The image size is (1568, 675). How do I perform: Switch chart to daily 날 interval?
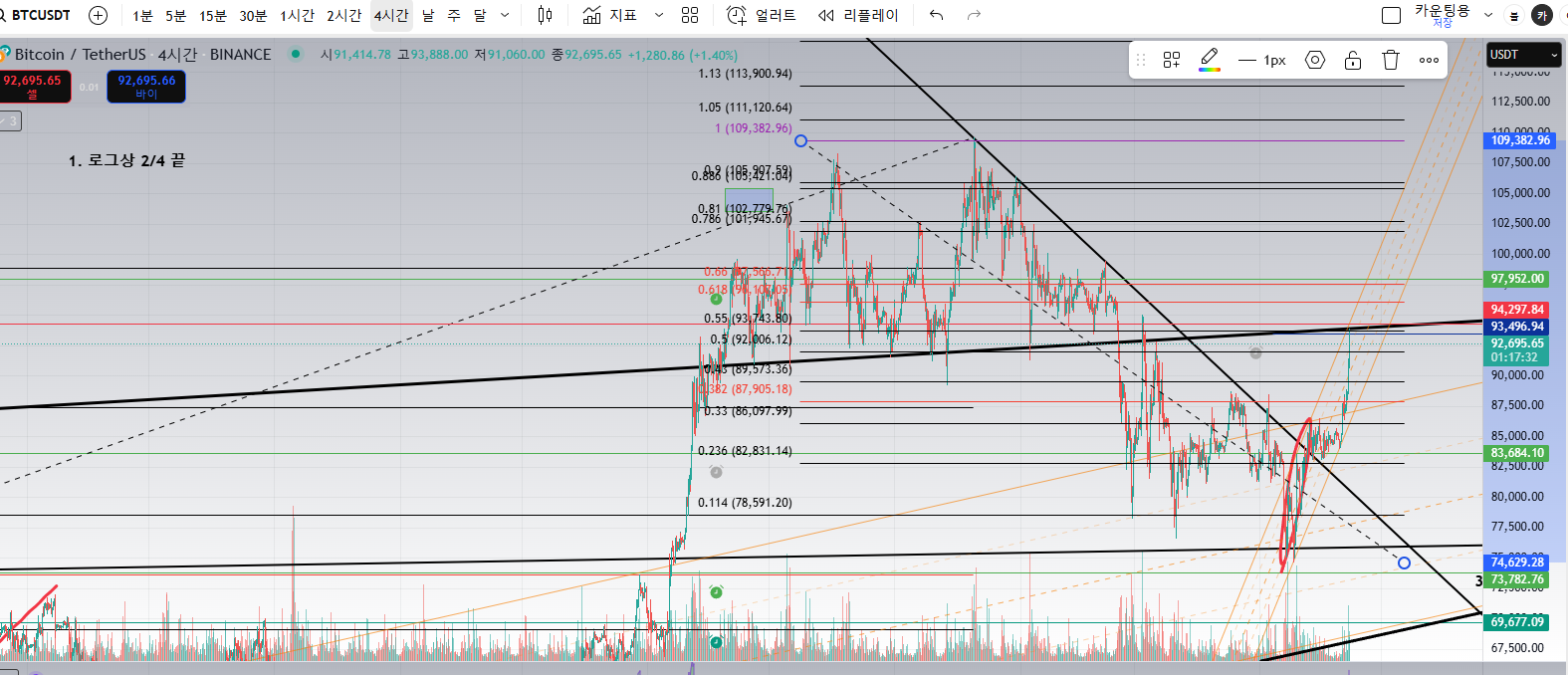(x=428, y=15)
